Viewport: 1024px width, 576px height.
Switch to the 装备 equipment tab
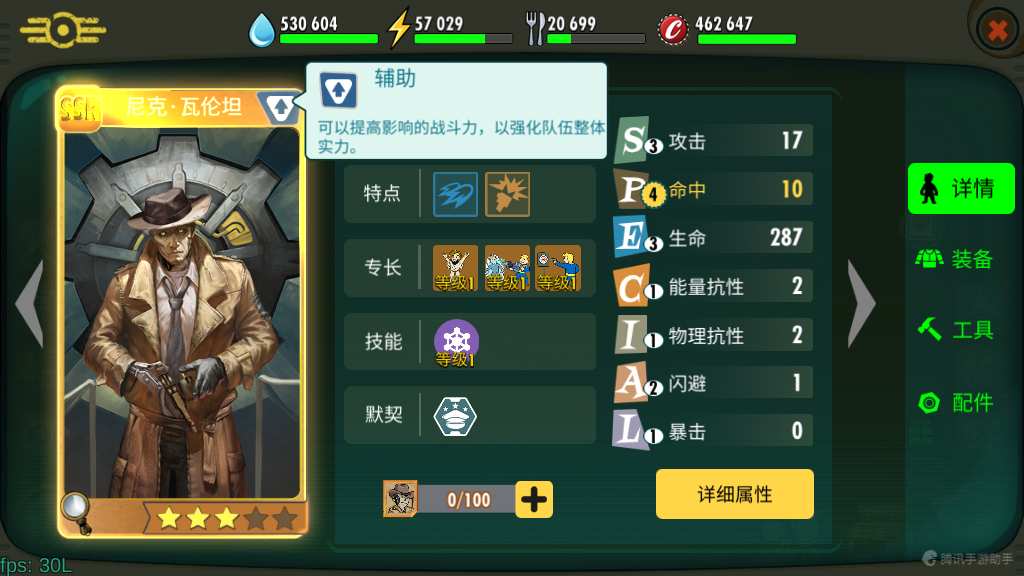click(x=955, y=259)
